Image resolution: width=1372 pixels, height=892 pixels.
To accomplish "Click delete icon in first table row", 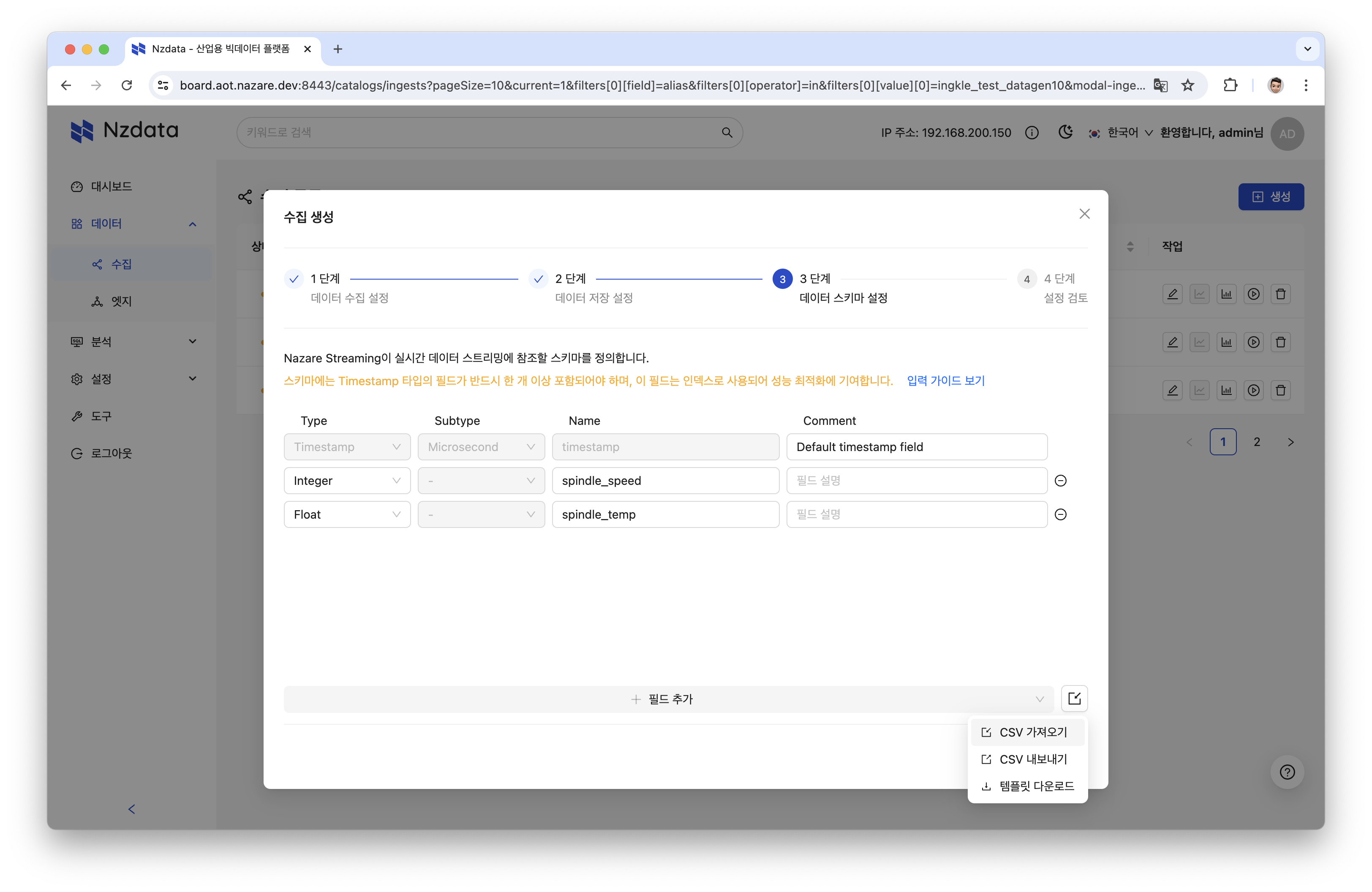I will pyautogui.click(x=1280, y=294).
